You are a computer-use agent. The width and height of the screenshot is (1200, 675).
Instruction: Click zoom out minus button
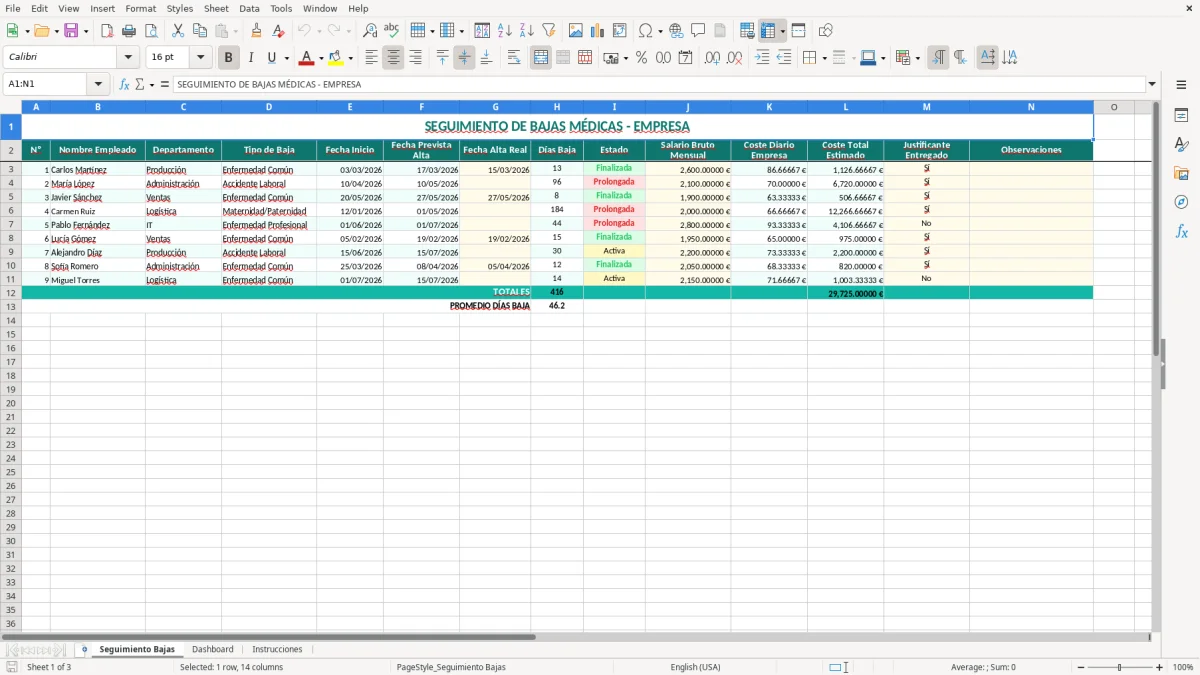click(x=1081, y=667)
